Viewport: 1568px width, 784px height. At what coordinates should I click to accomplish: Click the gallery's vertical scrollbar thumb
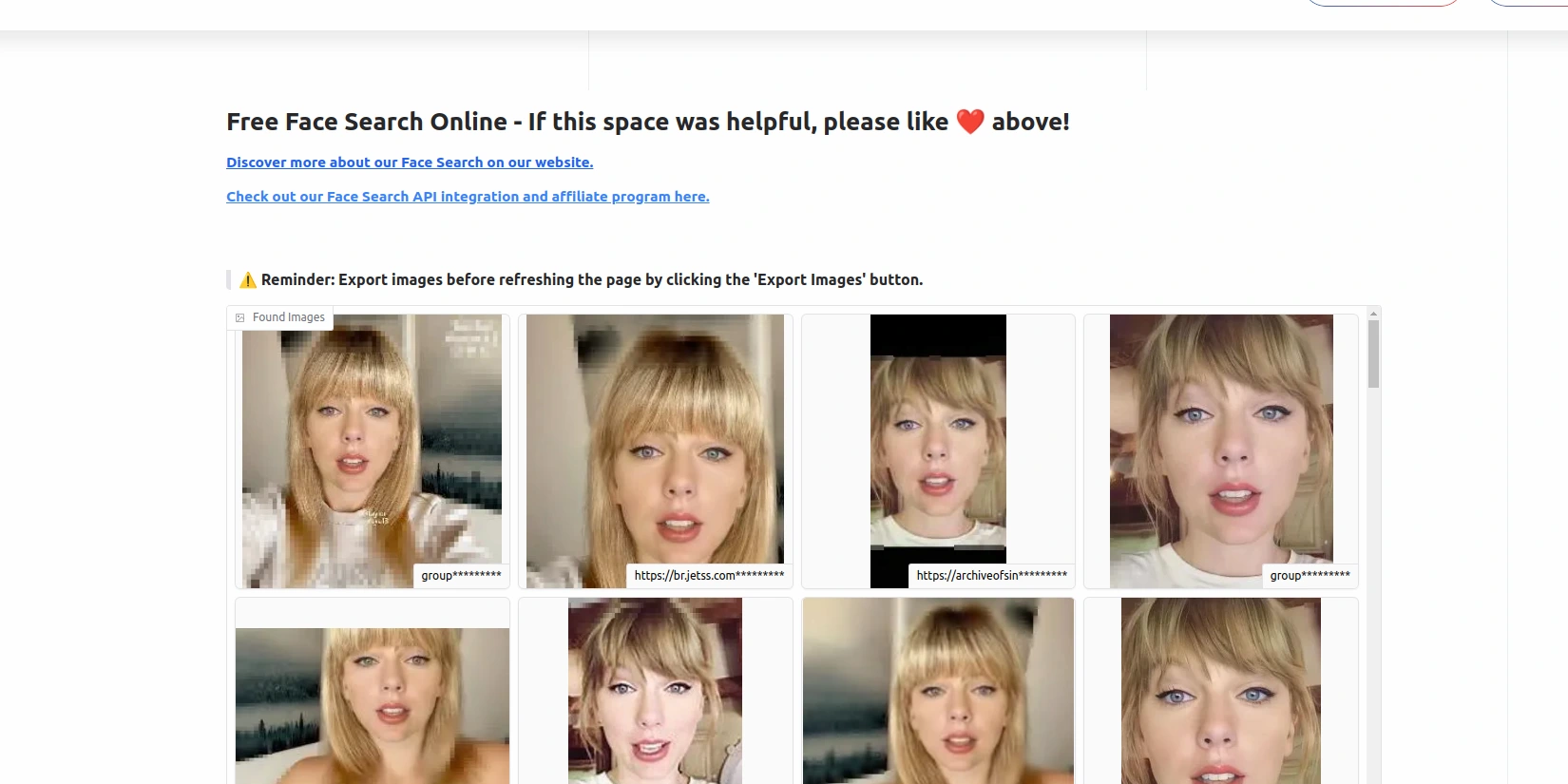pos(1373,354)
